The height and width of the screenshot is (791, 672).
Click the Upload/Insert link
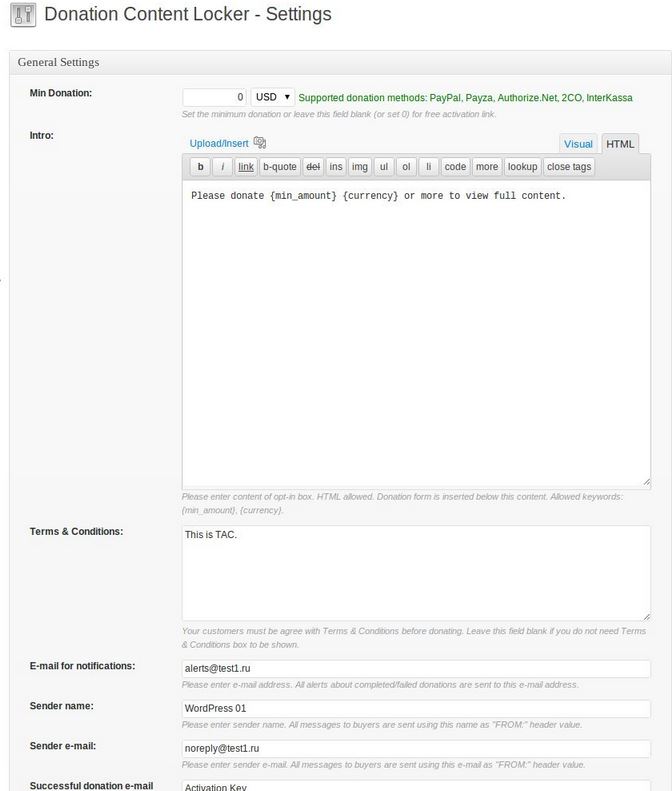click(219, 143)
